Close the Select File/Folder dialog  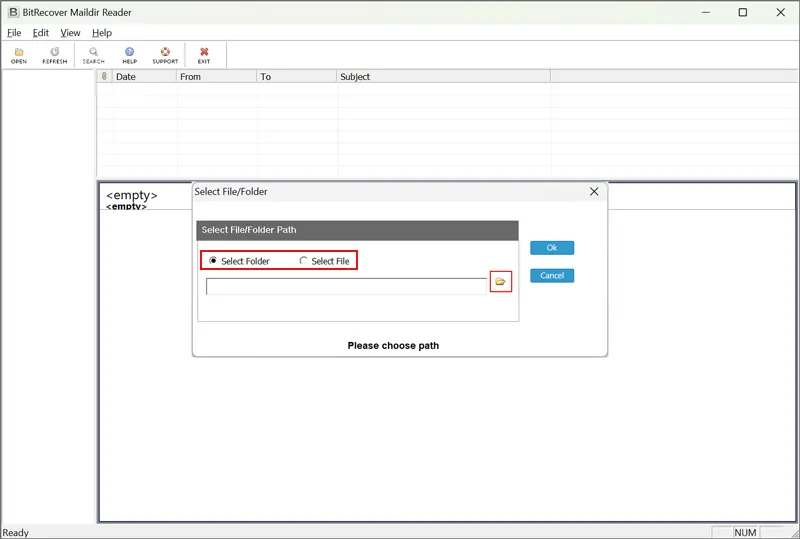click(x=594, y=191)
